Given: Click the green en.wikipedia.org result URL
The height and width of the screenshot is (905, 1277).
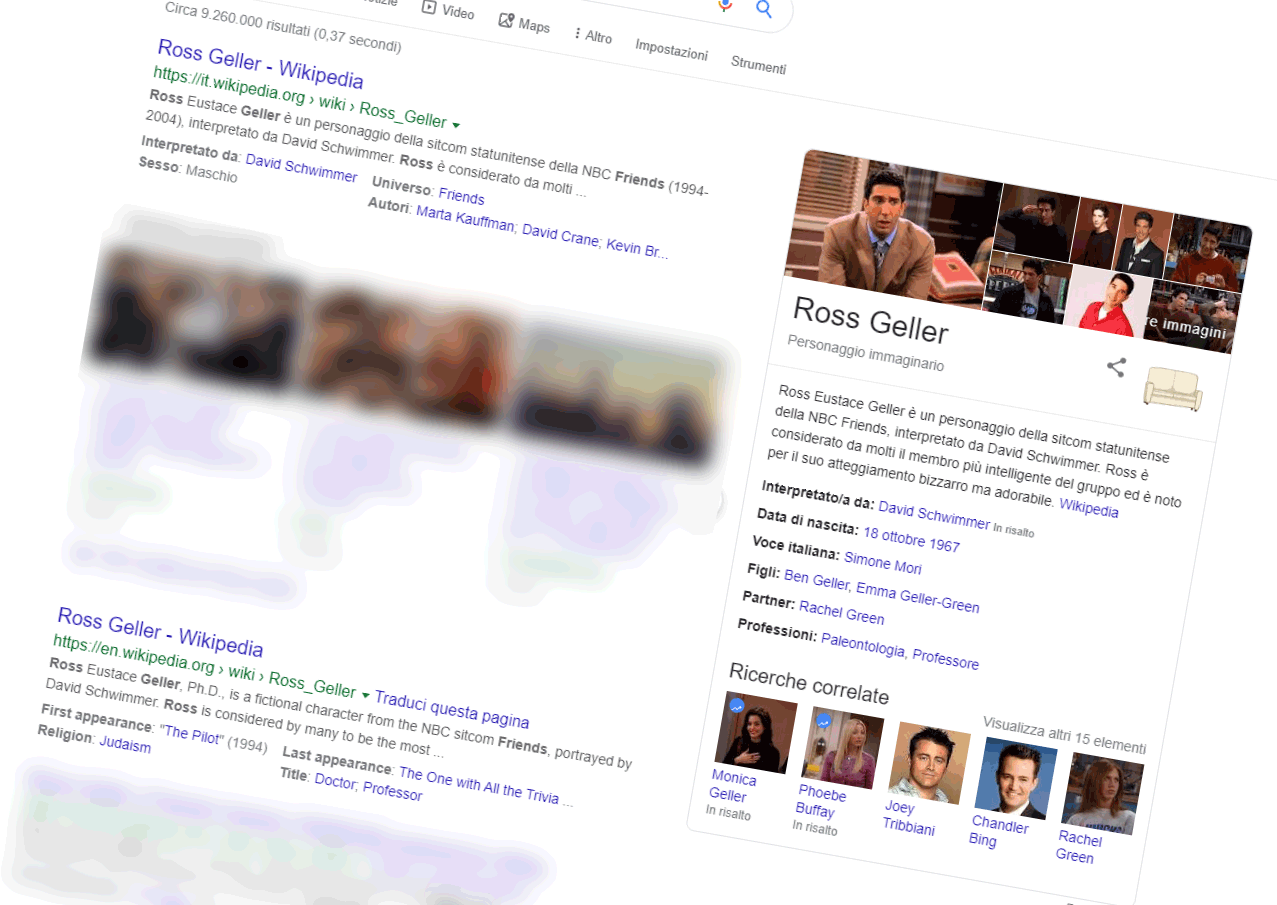Looking at the screenshot, I should pyautogui.click(x=204, y=668).
